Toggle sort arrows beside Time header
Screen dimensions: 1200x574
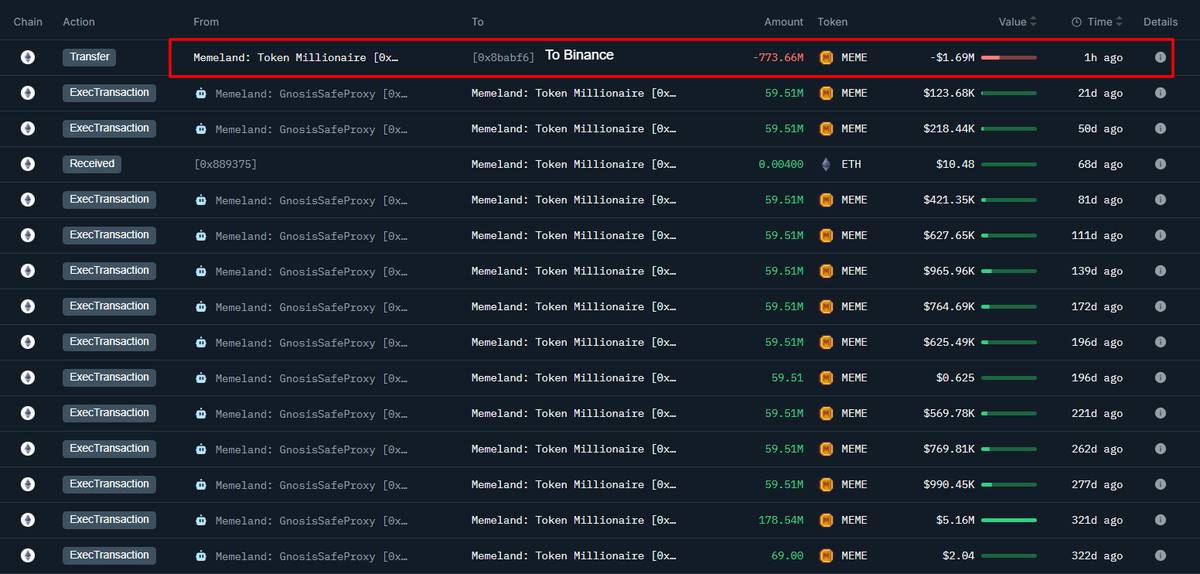pos(1120,22)
